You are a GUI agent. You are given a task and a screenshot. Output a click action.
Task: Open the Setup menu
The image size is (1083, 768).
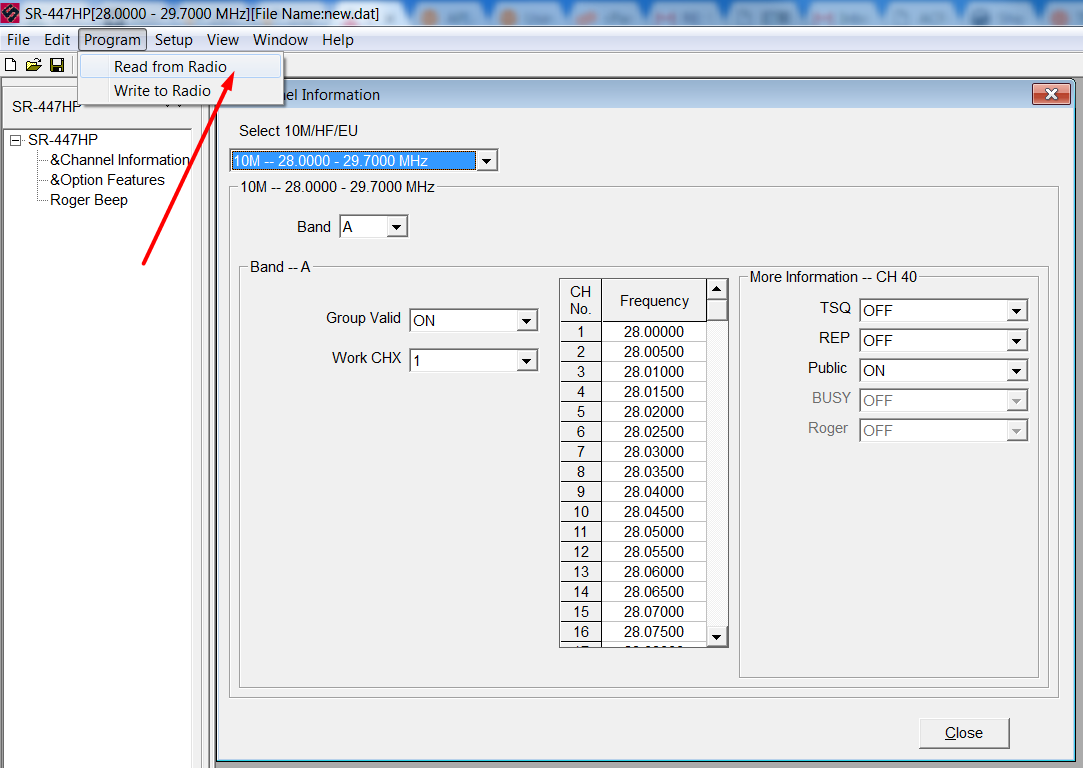click(x=173, y=40)
